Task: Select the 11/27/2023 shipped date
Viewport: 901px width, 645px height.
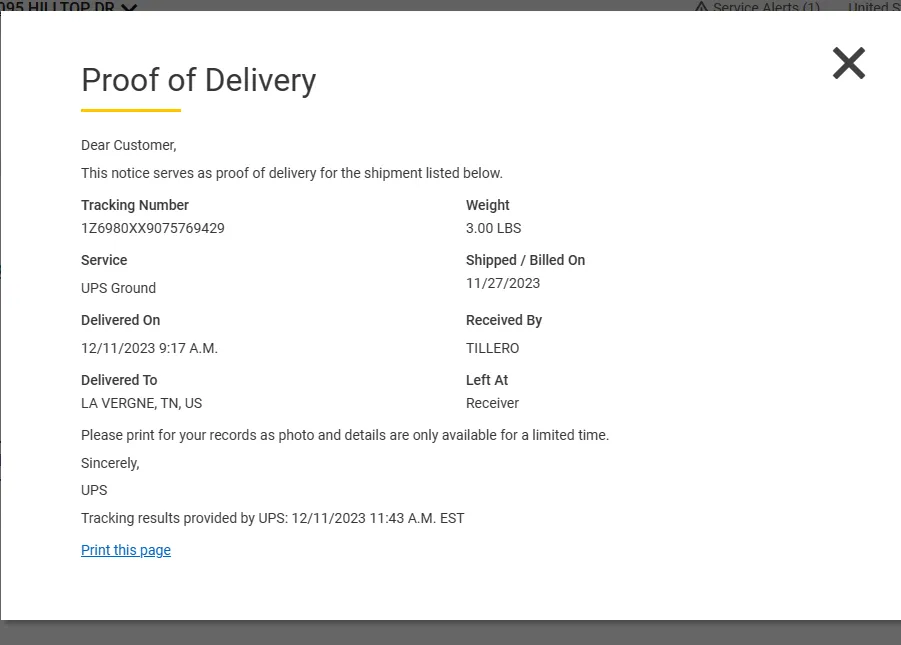Action: [x=503, y=283]
